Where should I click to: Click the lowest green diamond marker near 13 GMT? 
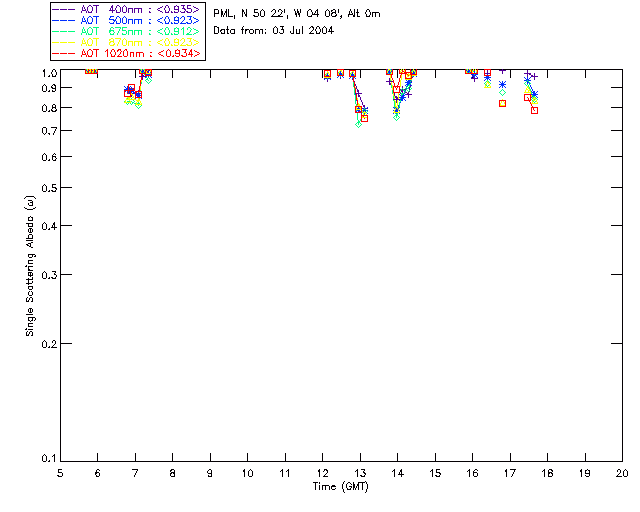pyautogui.click(x=358, y=124)
